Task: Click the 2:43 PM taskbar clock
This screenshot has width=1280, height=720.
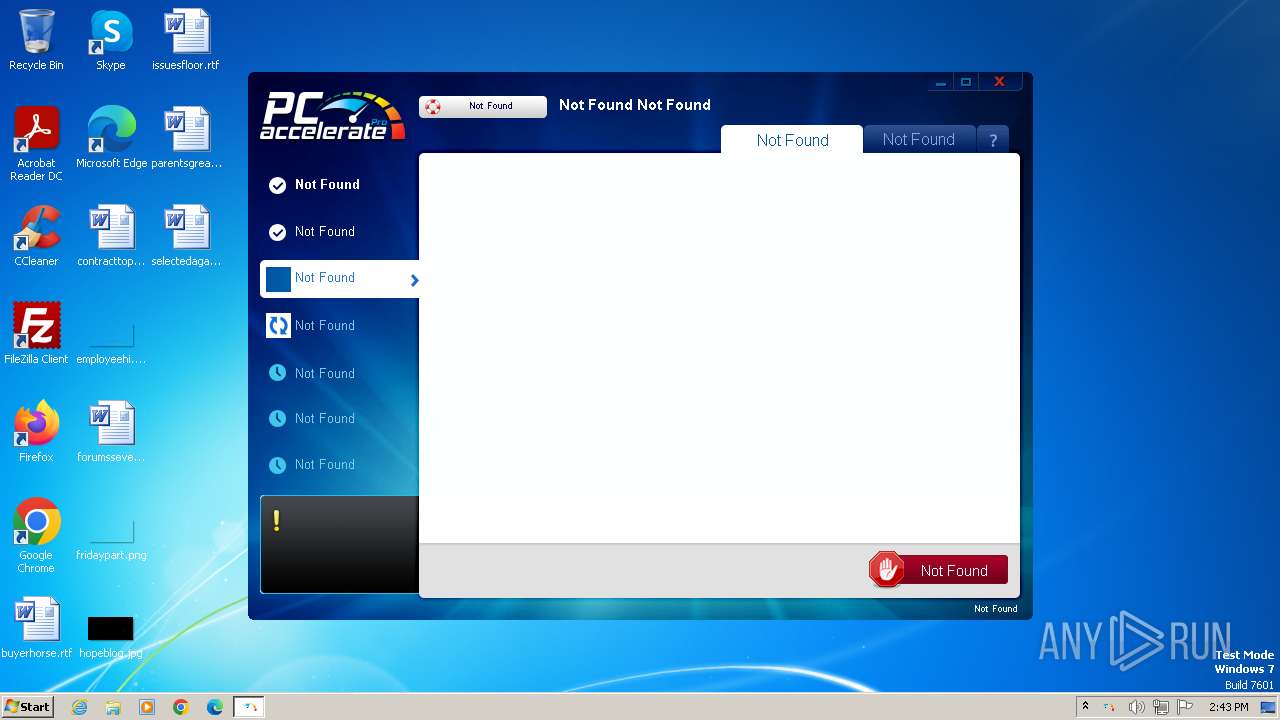Action: pyautogui.click(x=1228, y=707)
